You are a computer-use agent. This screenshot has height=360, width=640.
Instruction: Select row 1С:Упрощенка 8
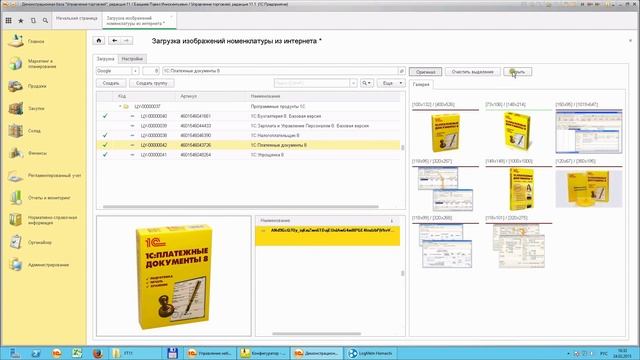(248, 155)
